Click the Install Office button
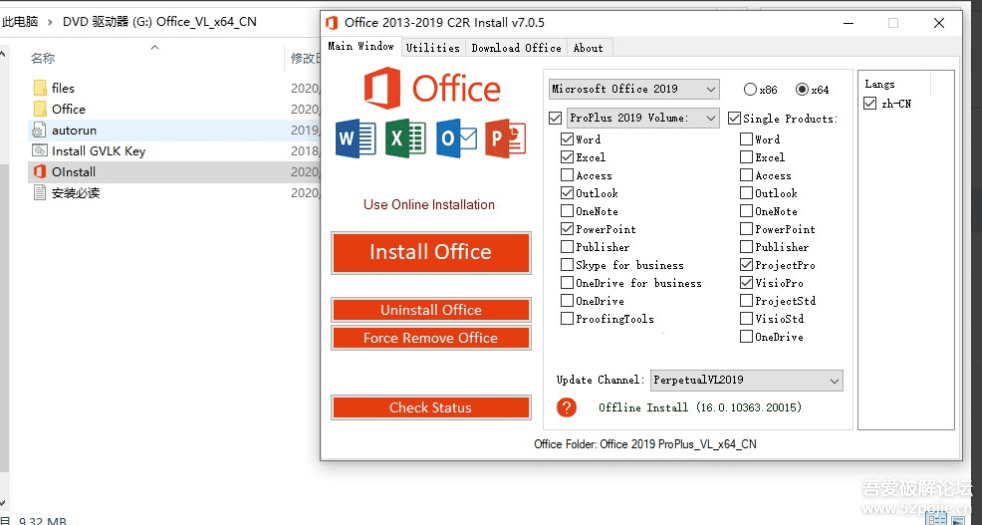Image resolution: width=982 pixels, height=525 pixels. [431, 252]
